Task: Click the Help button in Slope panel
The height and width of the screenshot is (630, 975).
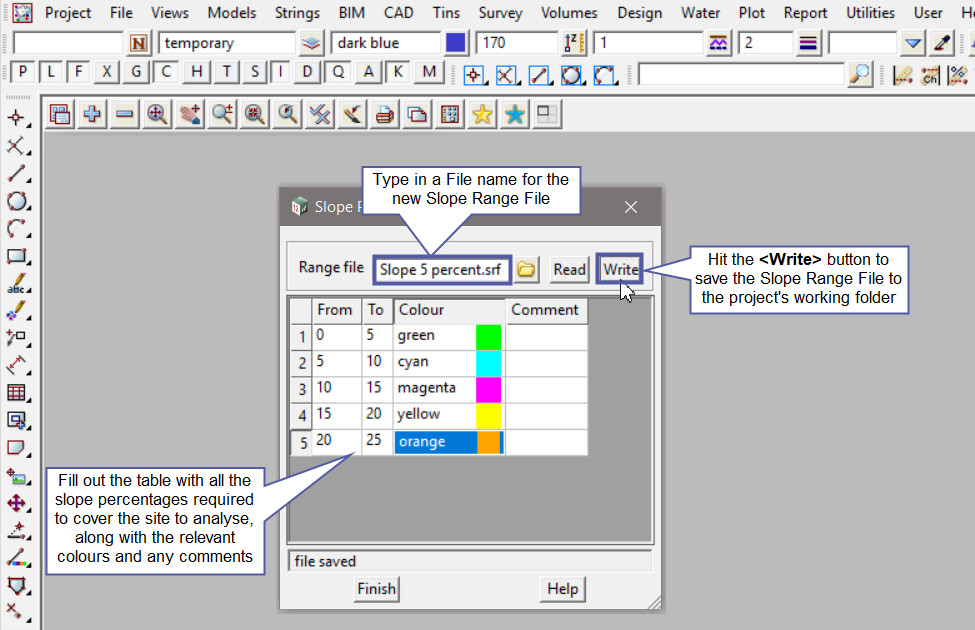Action: click(x=562, y=588)
